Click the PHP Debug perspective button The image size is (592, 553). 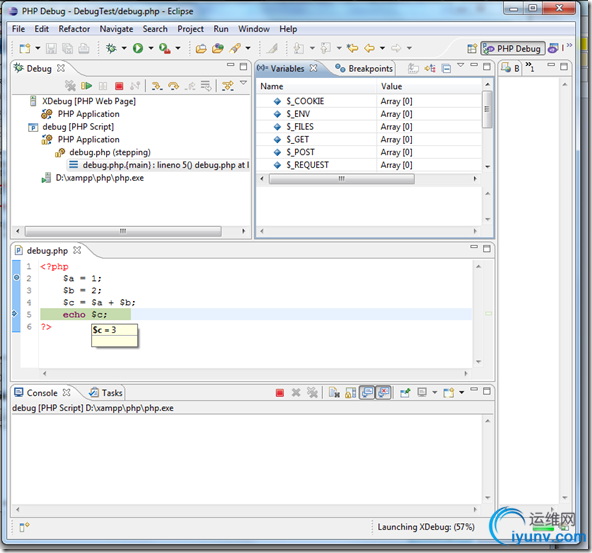513,48
